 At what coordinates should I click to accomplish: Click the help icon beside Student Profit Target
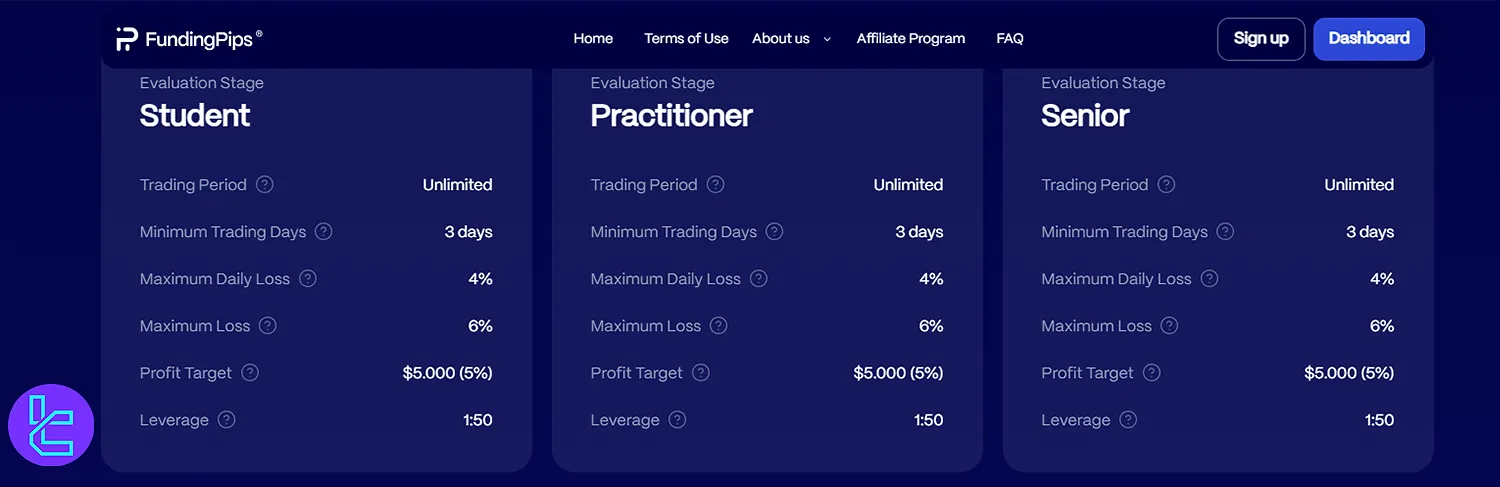250,373
